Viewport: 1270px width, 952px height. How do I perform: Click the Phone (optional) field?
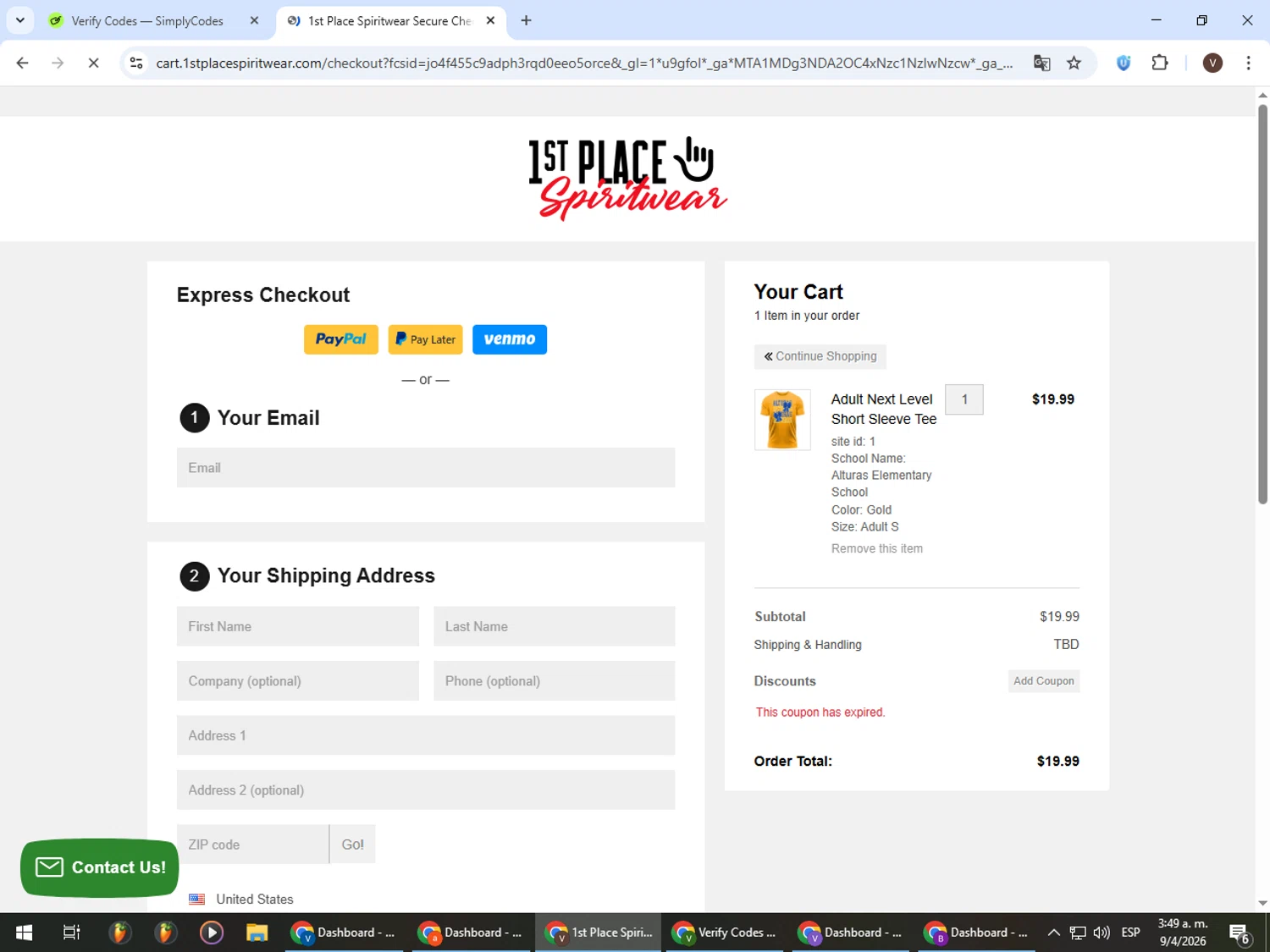click(x=555, y=681)
